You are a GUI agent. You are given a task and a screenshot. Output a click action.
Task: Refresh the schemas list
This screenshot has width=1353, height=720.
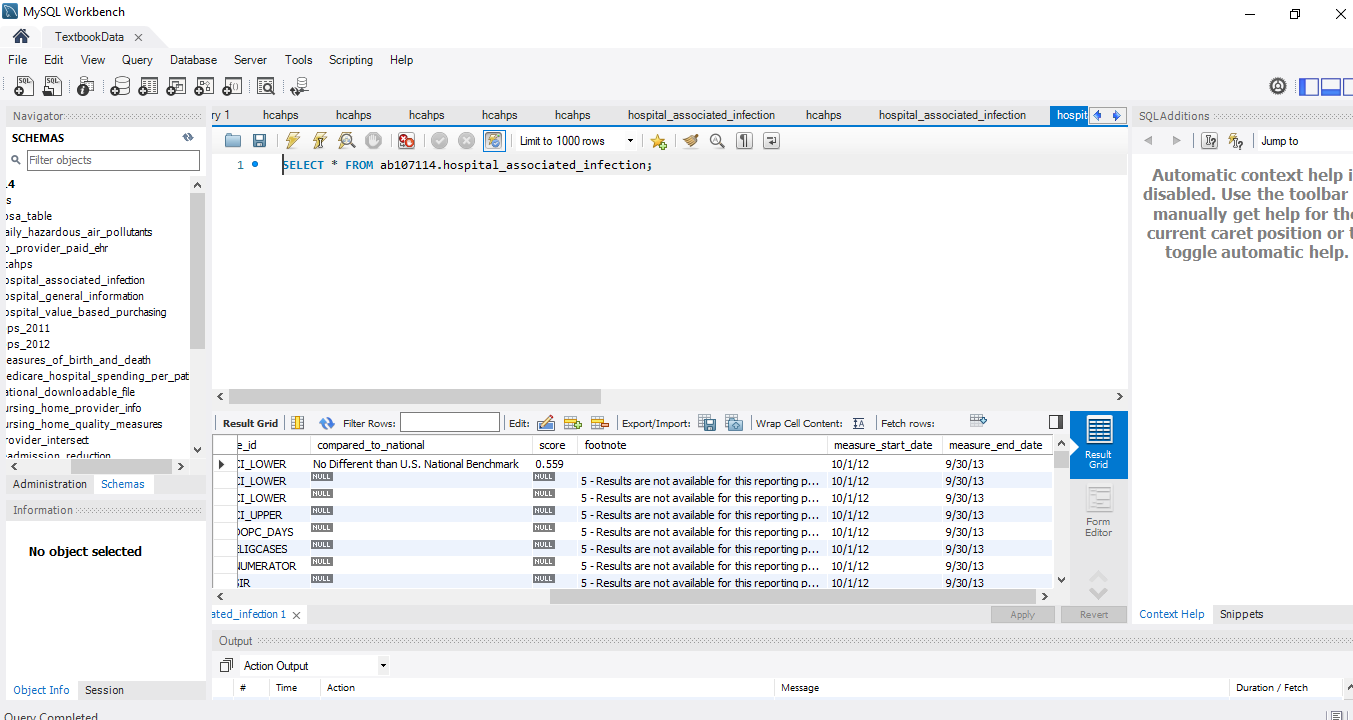pyautogui.click(x=188, y=138)
